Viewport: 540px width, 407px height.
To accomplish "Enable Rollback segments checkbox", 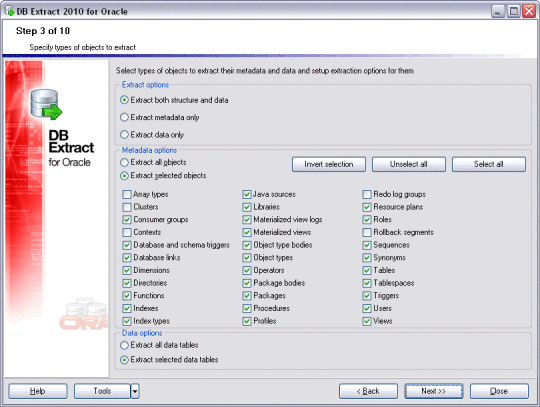I will point(367,232).
